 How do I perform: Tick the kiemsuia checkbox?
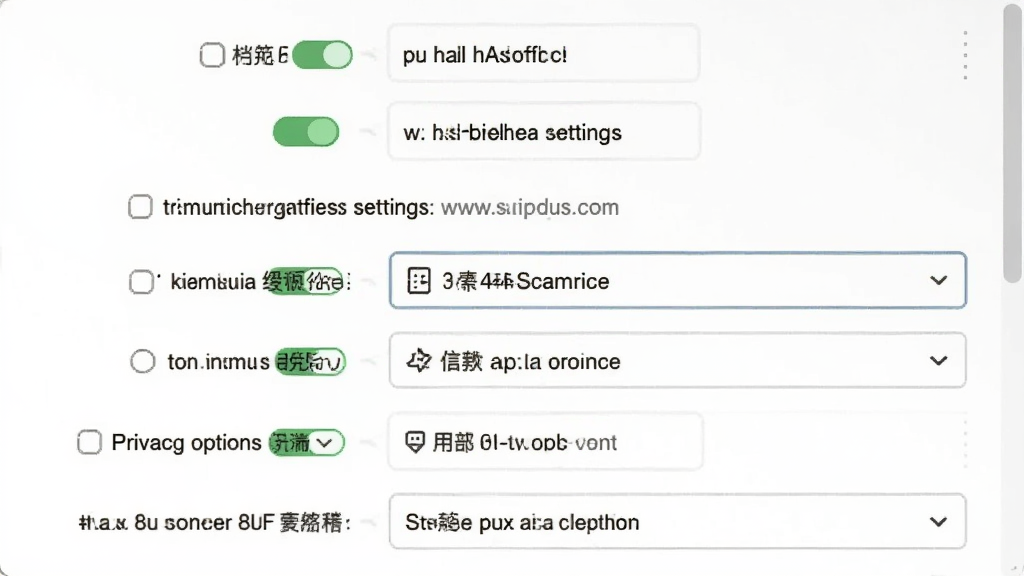click(x=141, y=281)
